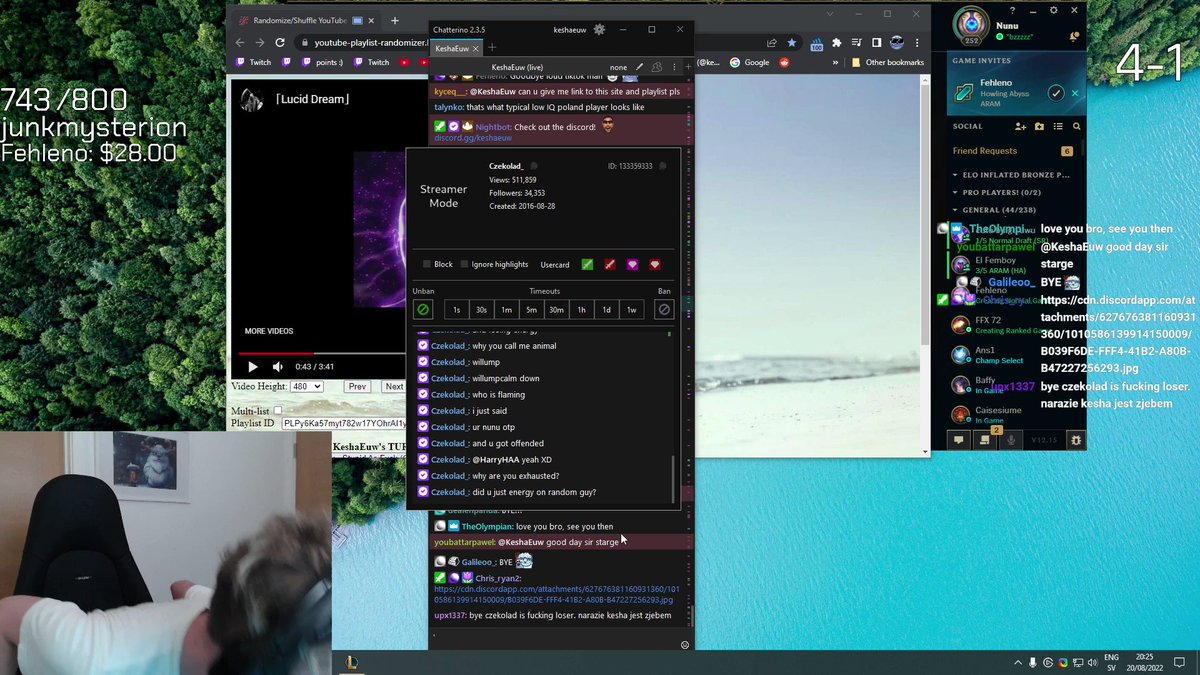1200x675 pixels.
Task: Open Friend Requests
Action: 1012,151
